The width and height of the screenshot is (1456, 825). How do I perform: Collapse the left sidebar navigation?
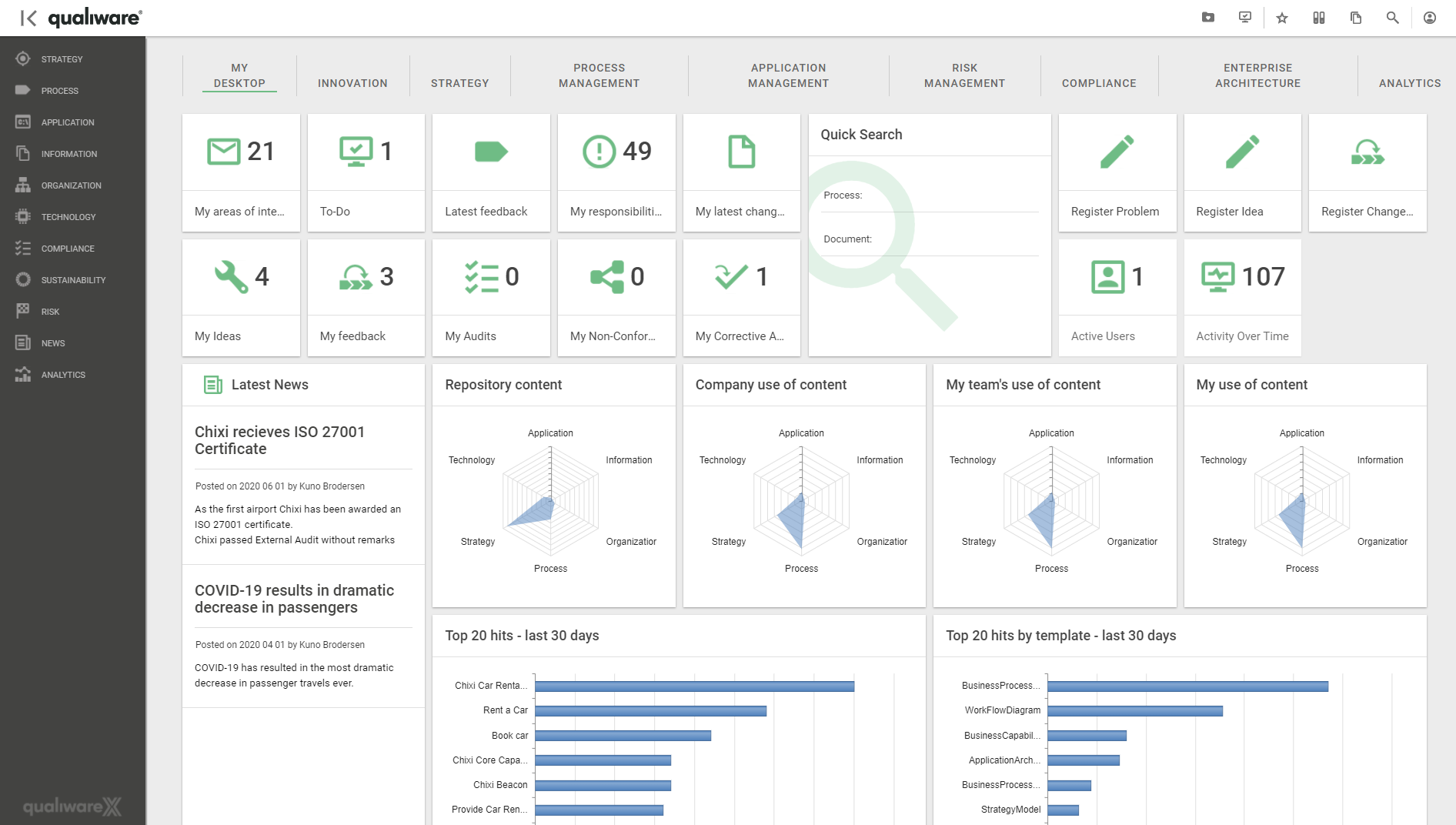pyautogui.click(x=28, y=18)
